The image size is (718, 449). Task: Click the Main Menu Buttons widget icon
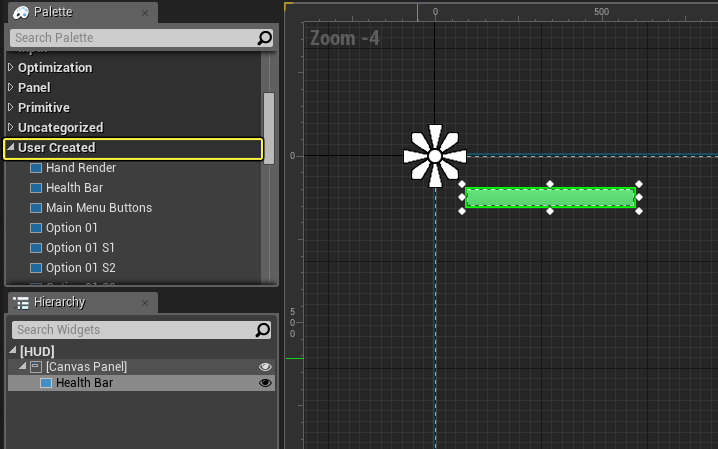tap(36, 208)
